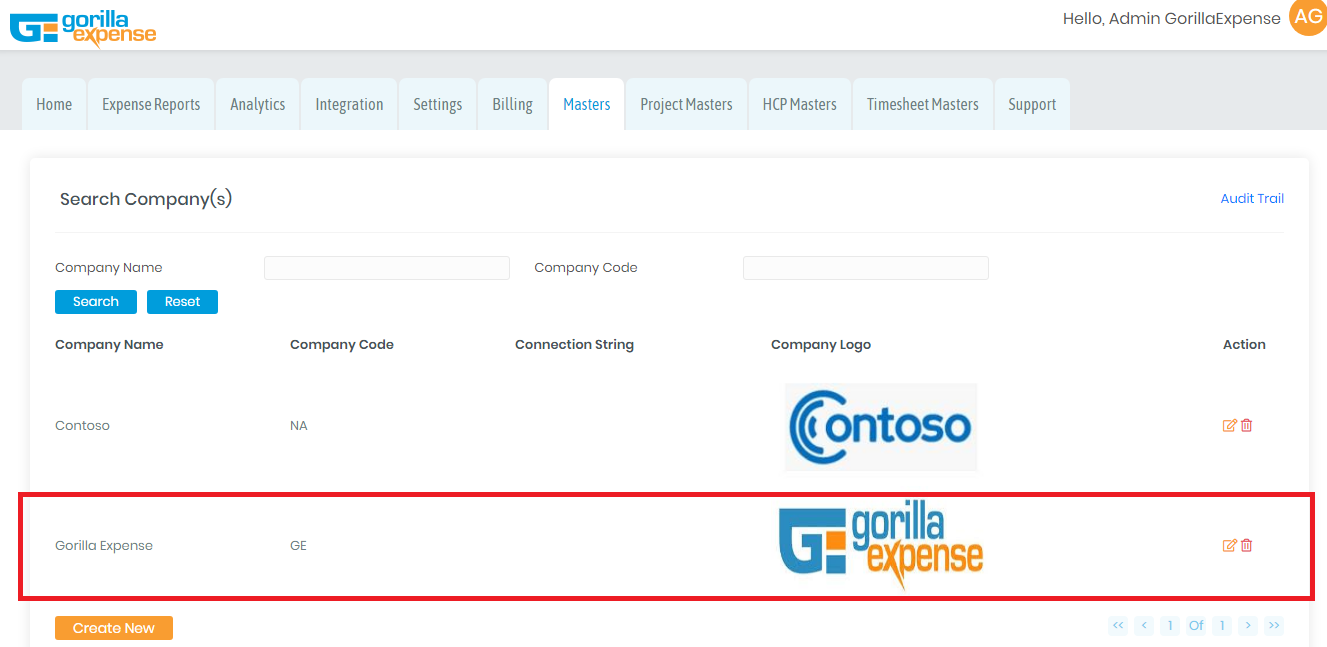Screen dimensions: 1327x647
Task: Edit the Gorilla Expense company row
Action: [1230, 545]
